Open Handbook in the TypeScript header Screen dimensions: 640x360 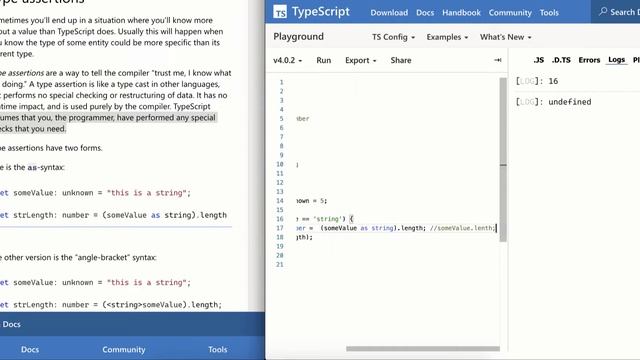pyautogui.click(x=461, y=13)
